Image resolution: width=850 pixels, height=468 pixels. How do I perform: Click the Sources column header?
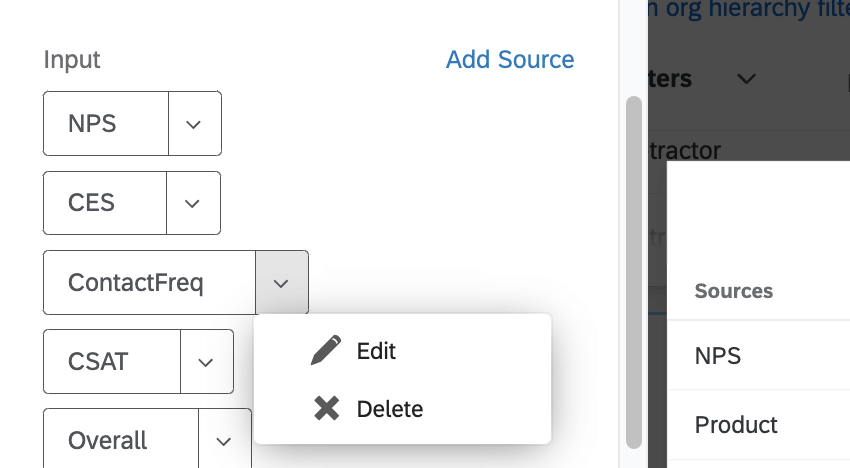click(734, 291)
